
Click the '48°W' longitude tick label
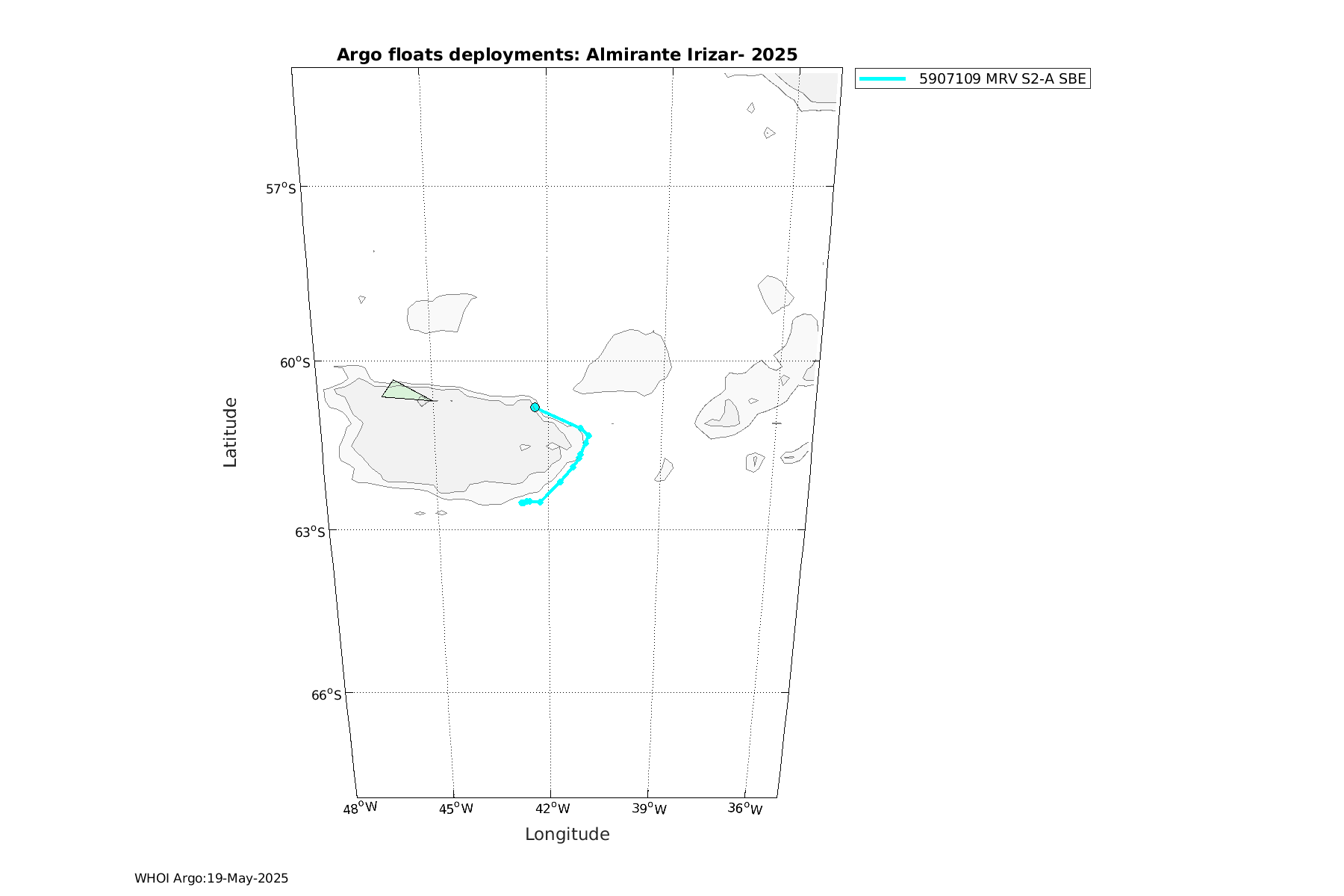pyautogui.click(x=360, y=808)
